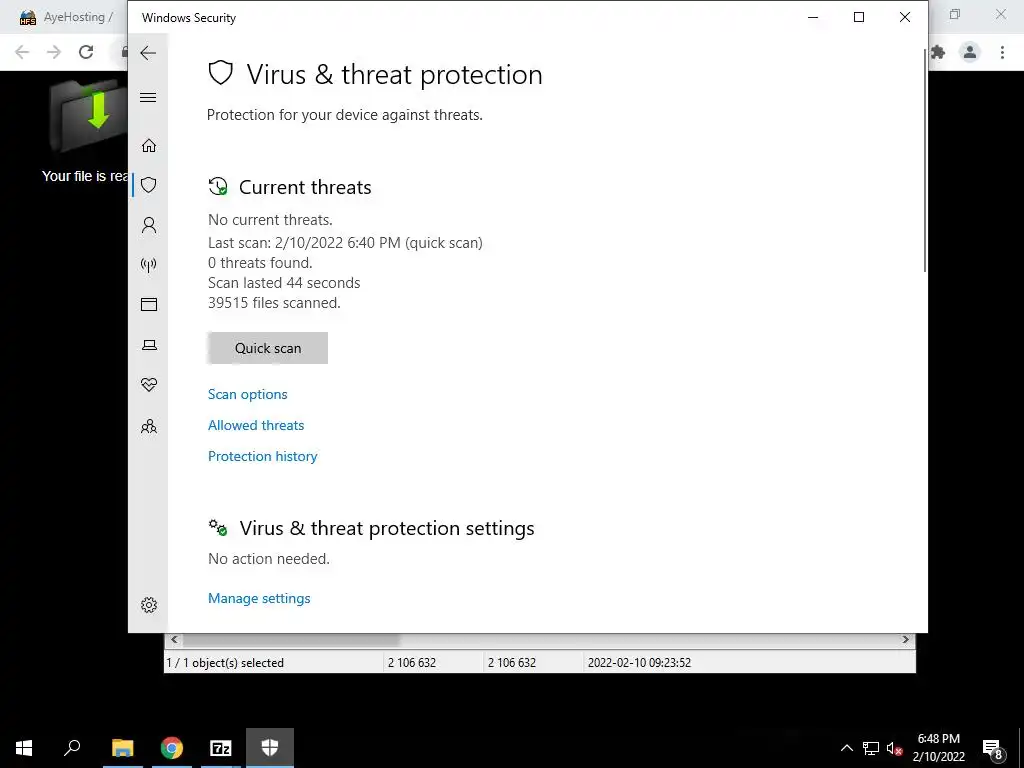The width and height of the screenshot is (1024, 768).
Task: Show hidden tray icons chevron
Action: click(846, 748)
